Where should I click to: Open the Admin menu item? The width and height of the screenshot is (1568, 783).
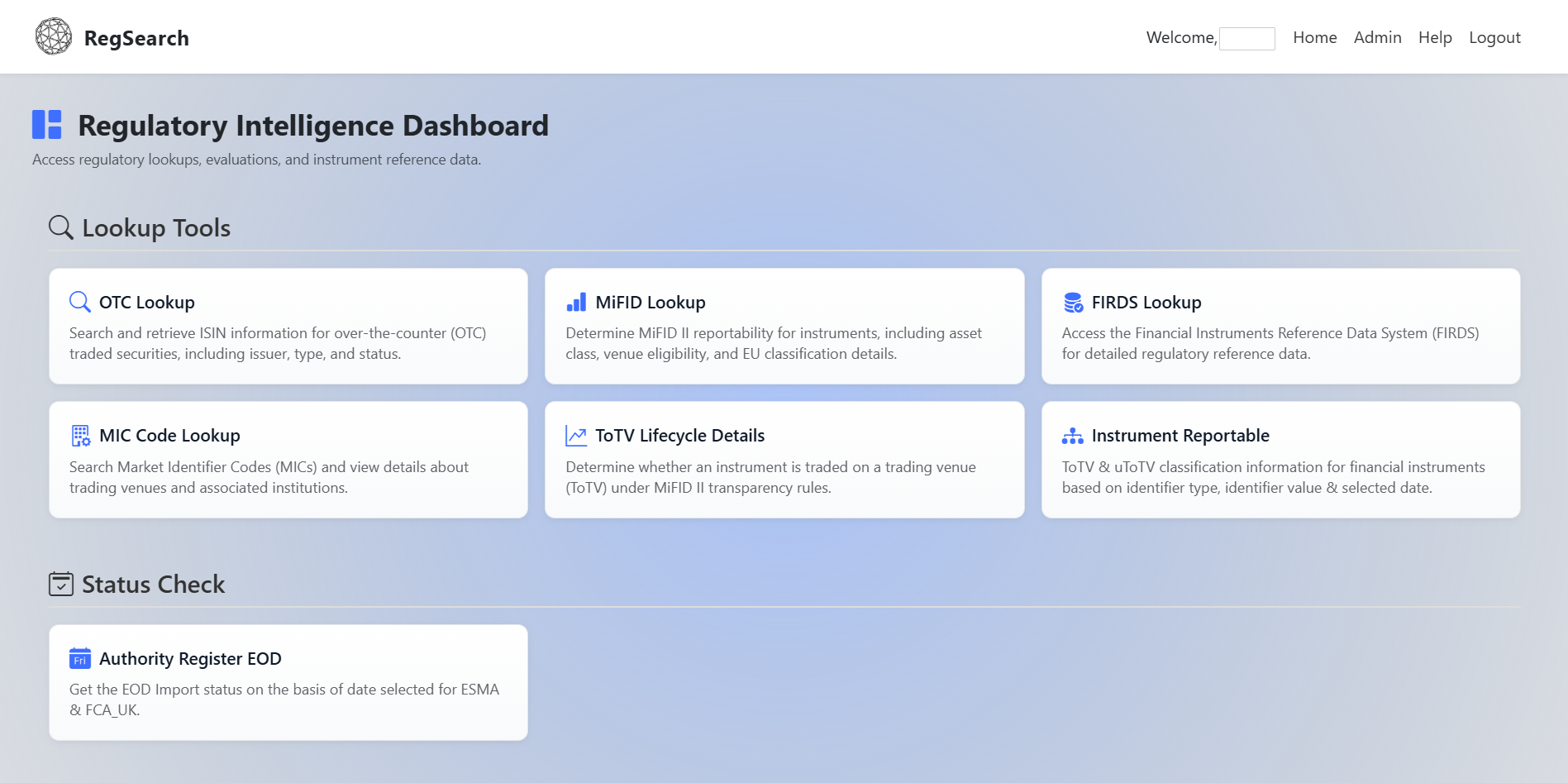1377,37
